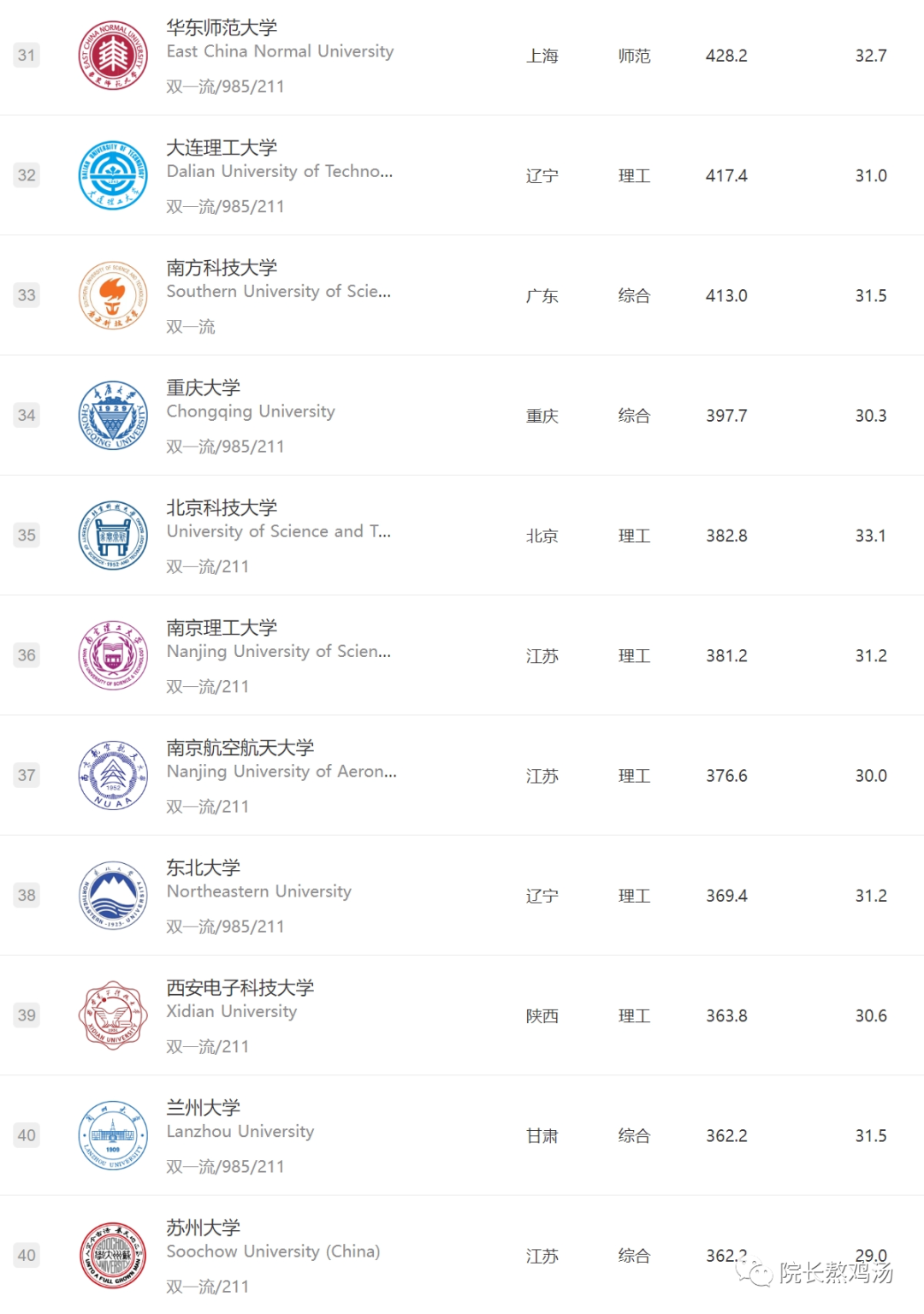Click the Lanzhou University logo
The width and height of the screenshot is (924, 1314).
(x=113, y=1136)
